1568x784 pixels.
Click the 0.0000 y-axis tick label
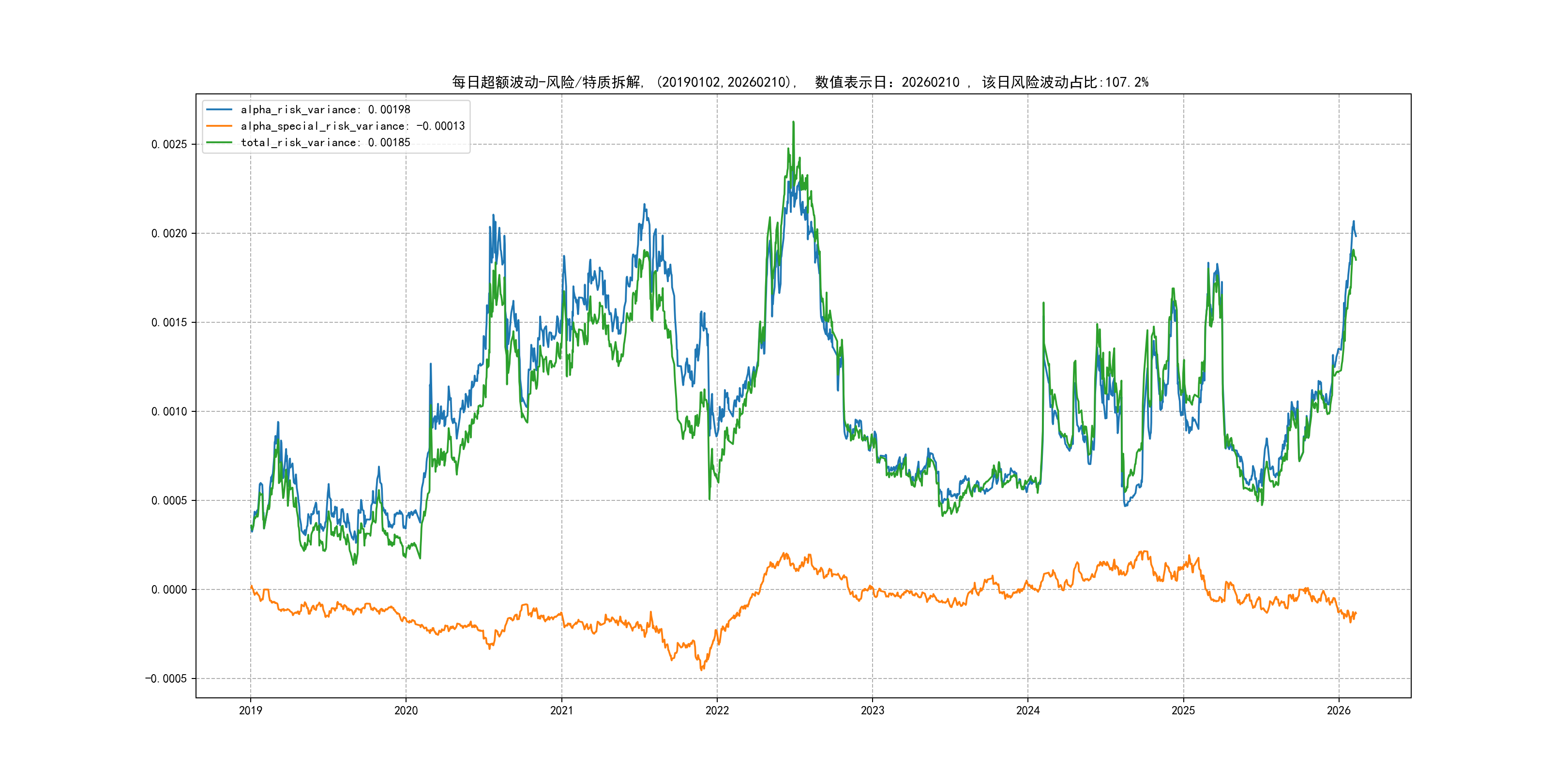168,589
